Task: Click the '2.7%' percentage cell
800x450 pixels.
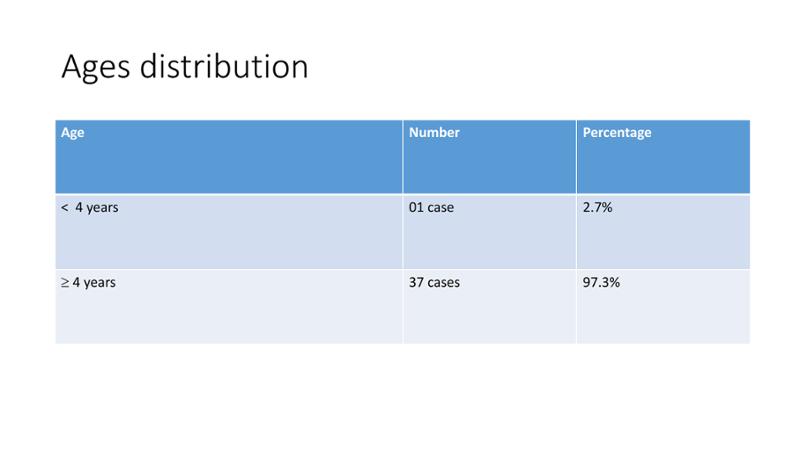Action: [x=663, y=232]
